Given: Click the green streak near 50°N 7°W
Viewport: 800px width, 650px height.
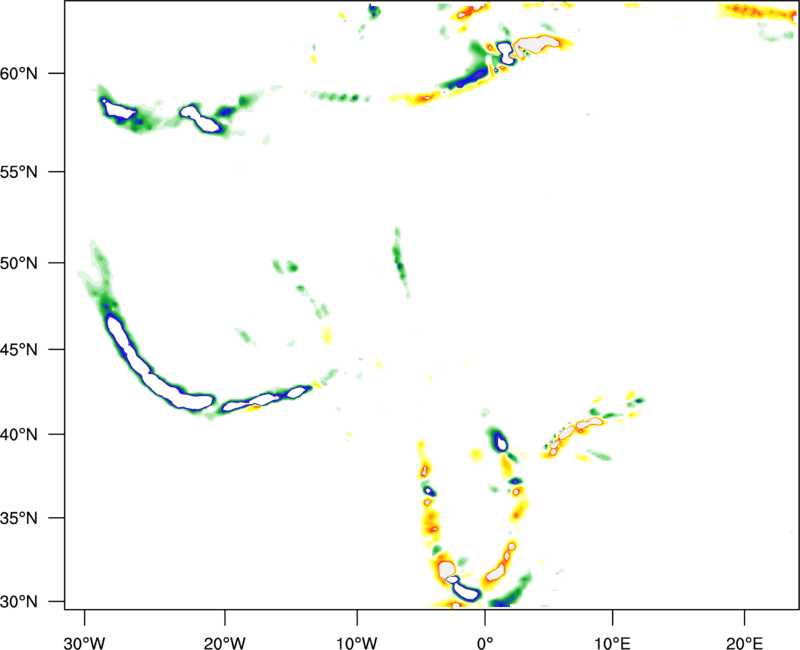Looking at the screenshot, I should [400, 262].
